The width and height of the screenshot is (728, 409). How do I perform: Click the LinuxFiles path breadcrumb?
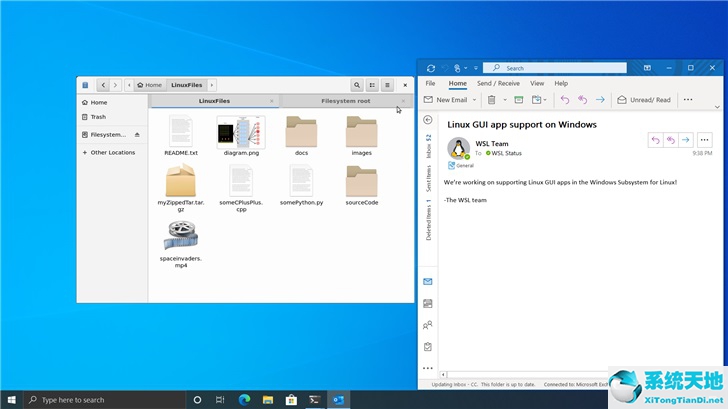pos(187,85)
